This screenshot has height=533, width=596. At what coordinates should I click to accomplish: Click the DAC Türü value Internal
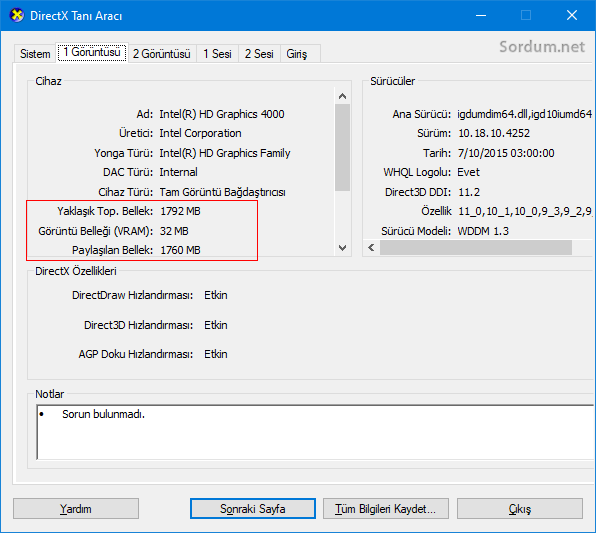tap(178, 172)
